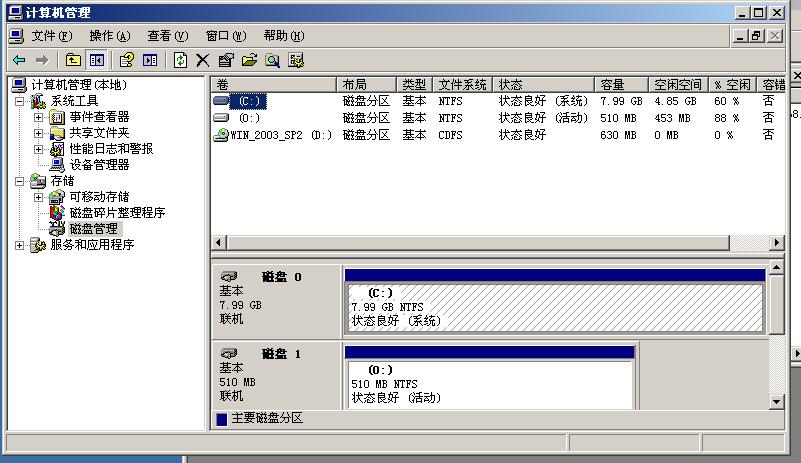Sort by the 布局 column header
This screenshot has height=463, width=801.
(366, 84)
